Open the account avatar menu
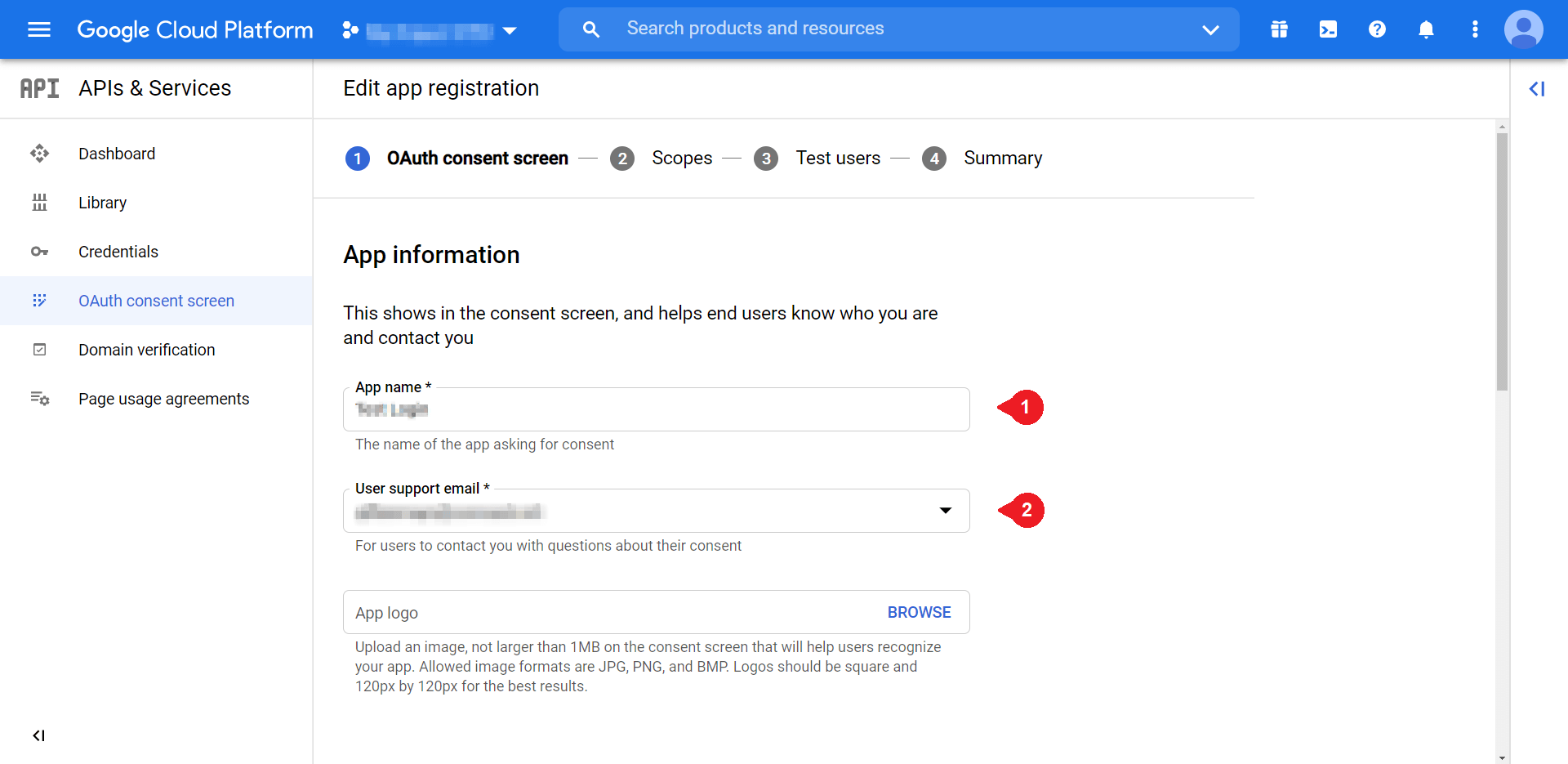Image resolution: width=1568 pixels, height=764 pixels. click(1524, 29)
